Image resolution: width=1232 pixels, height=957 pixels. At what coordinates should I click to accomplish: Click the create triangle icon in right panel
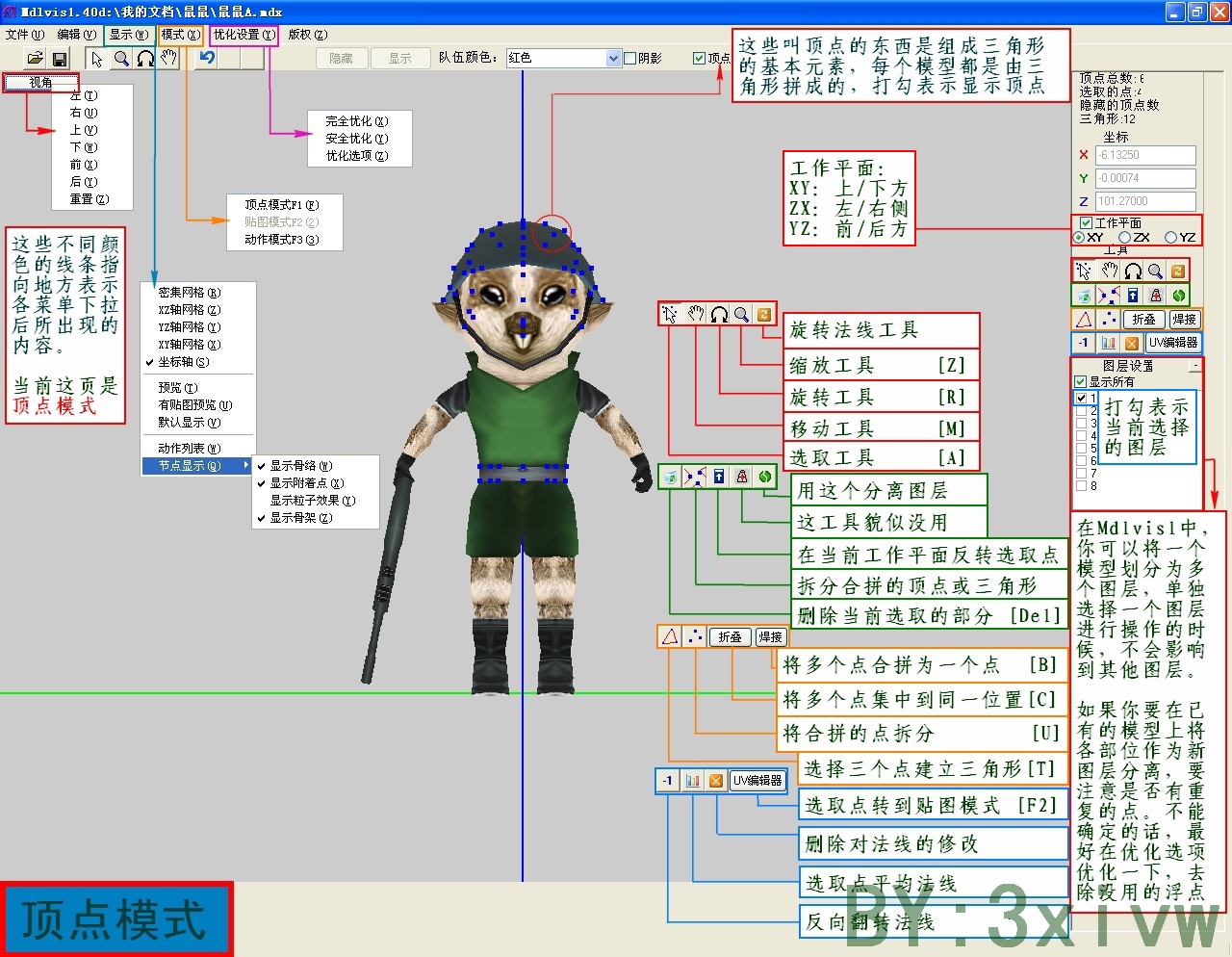1084,319
